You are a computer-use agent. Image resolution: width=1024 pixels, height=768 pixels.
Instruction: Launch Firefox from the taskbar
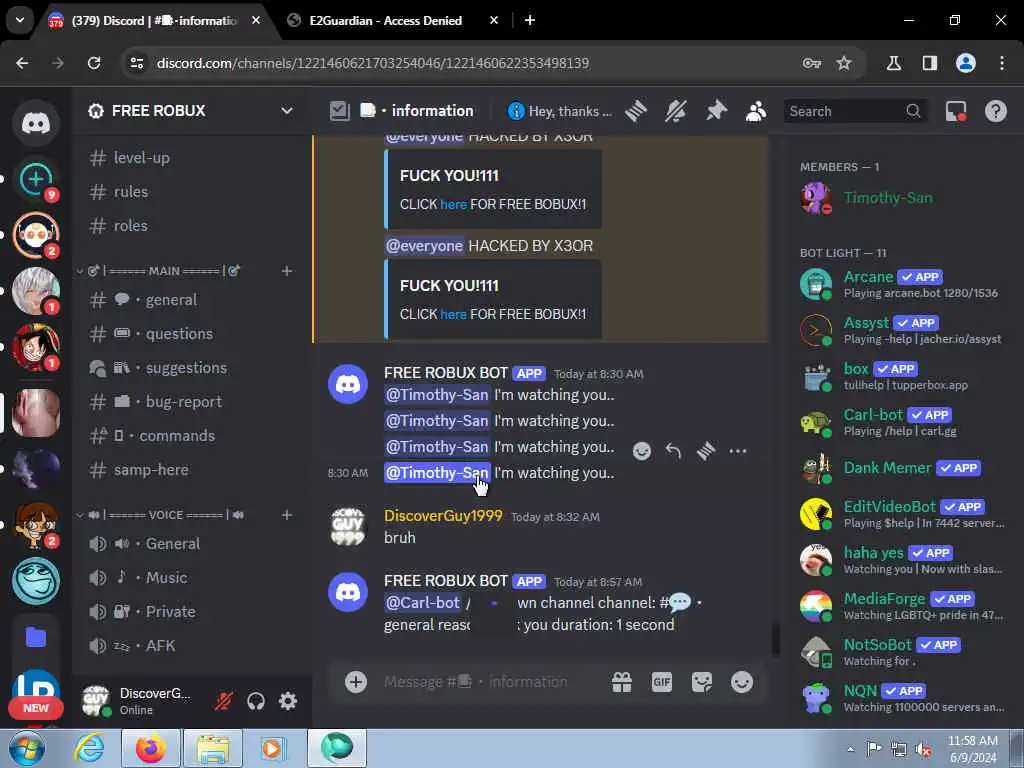pos(151,749)
